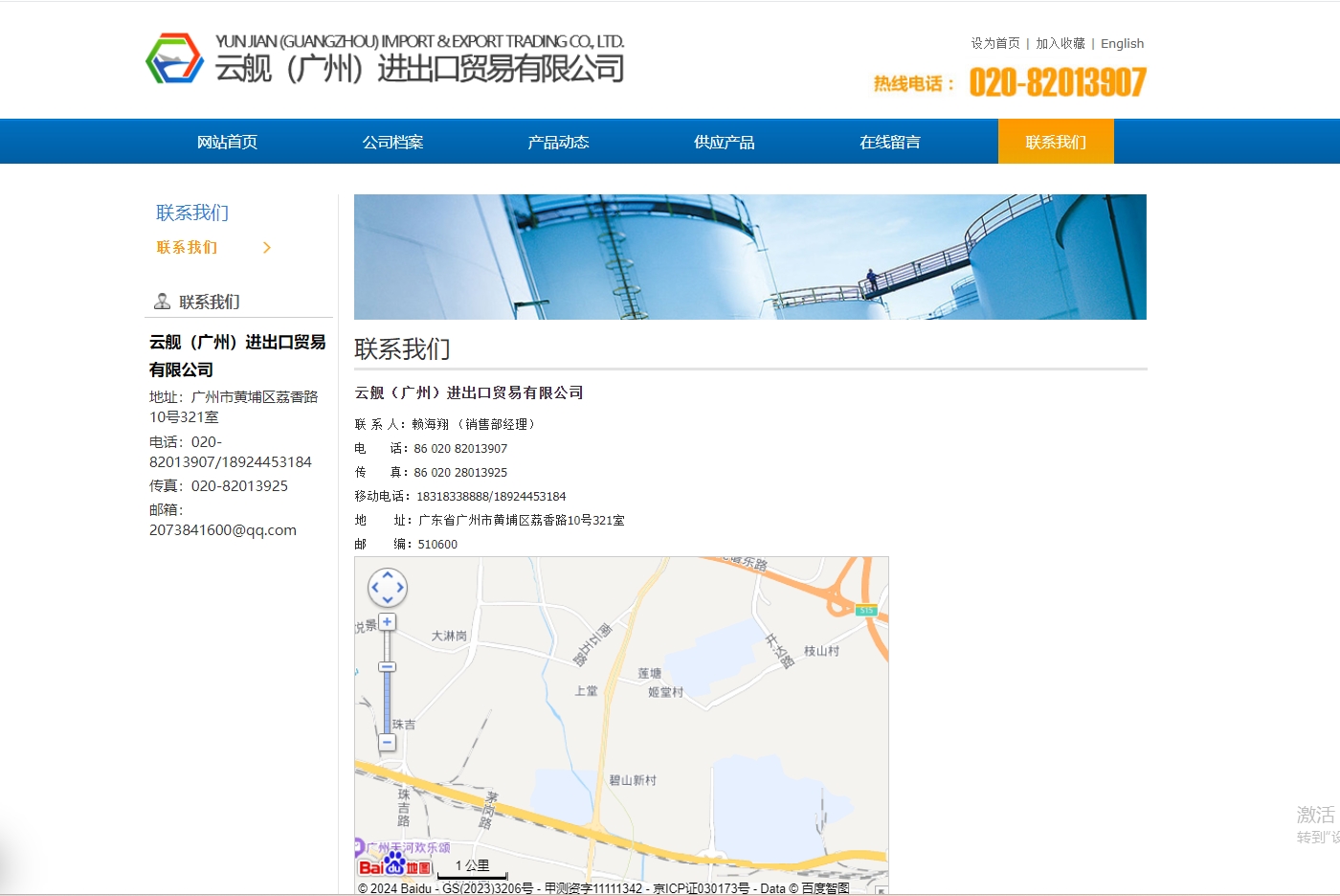The width and height of the screenshot is (1340, 896).
Task: Click 设为首页 link at top
Action: [x=995, y=43]
